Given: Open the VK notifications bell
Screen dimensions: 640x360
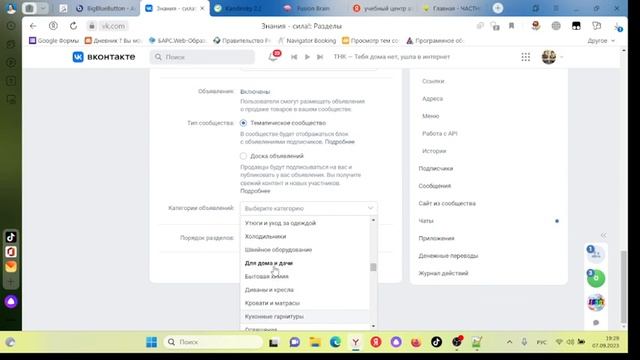Looking at the screenshot, I should [273, 57].
